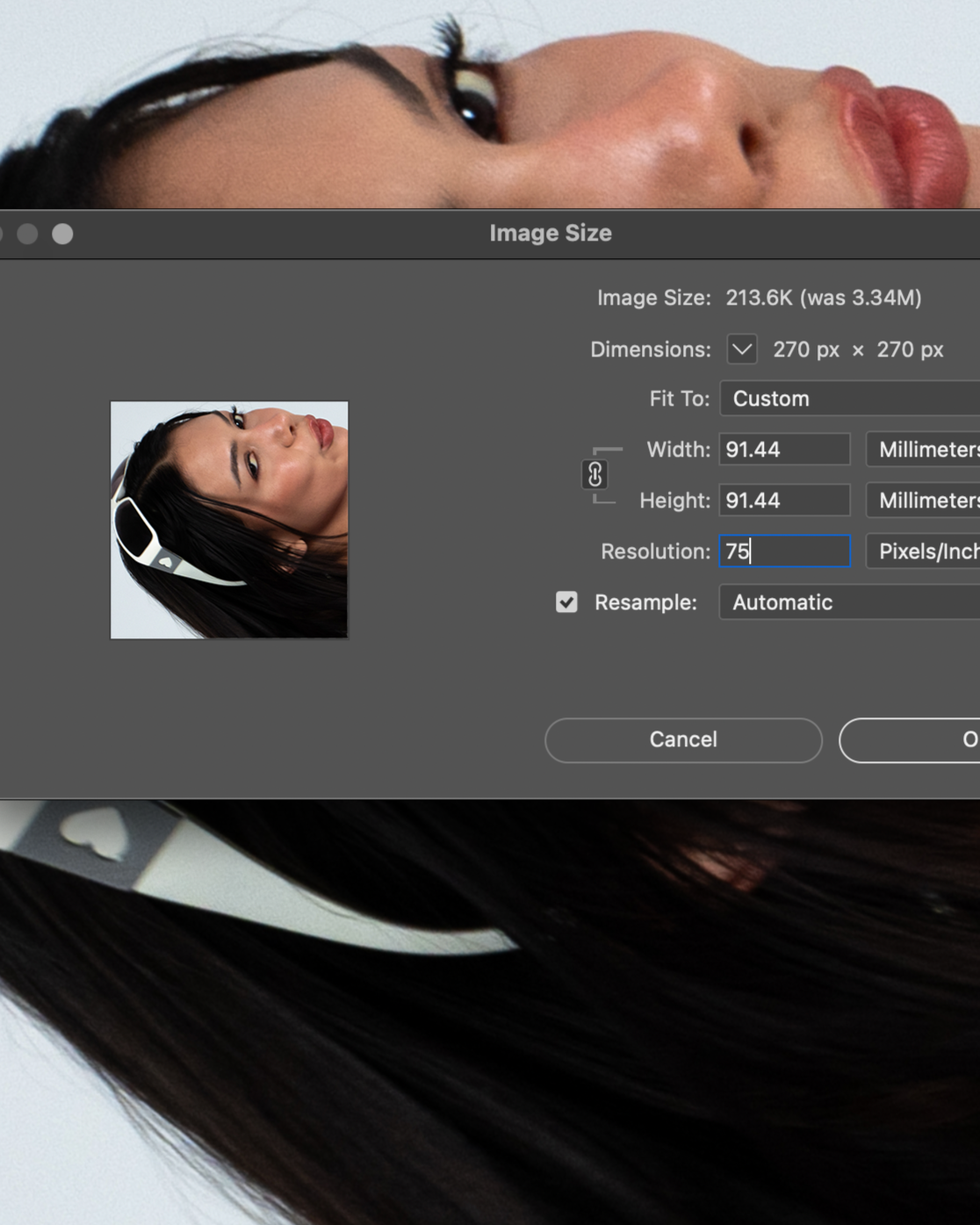Click the light gray zoom window button
This screenshot has height=1225, width=980.
(x=62, y=234)
